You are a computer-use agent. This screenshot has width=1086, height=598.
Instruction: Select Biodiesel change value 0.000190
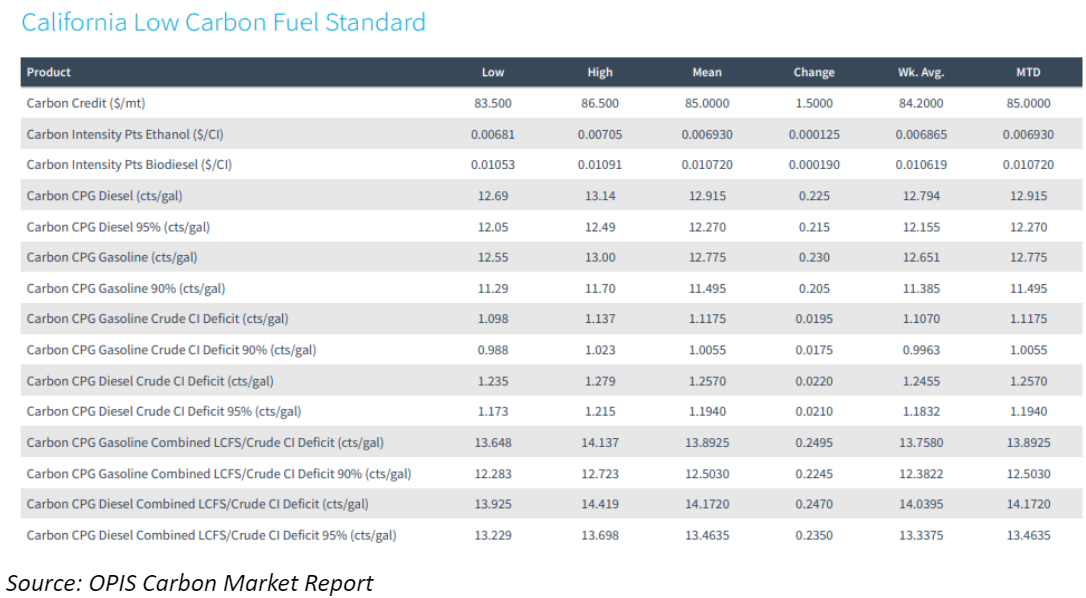(814, 165)
